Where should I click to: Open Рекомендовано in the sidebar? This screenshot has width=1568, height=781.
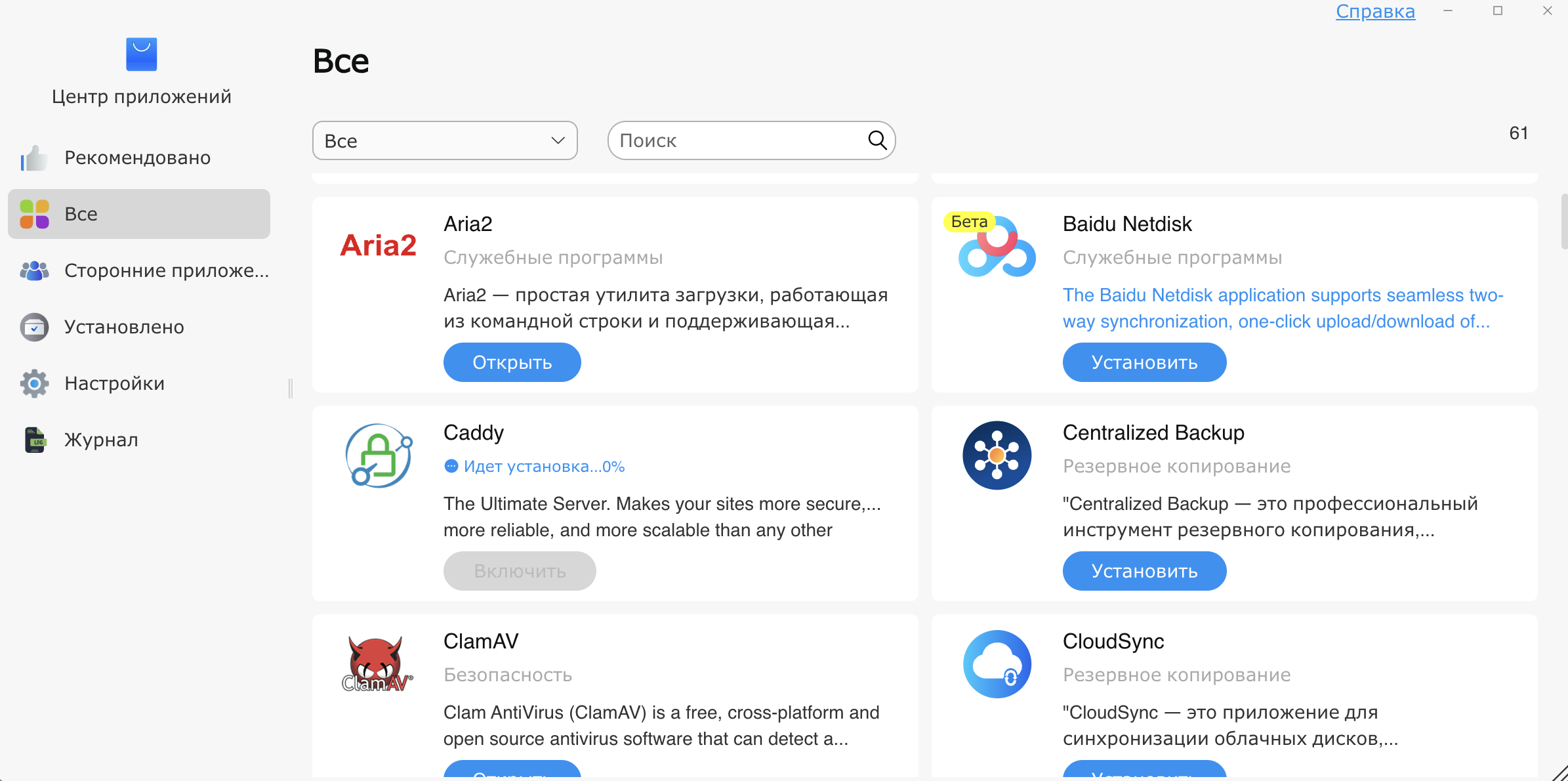pos(137,158)
